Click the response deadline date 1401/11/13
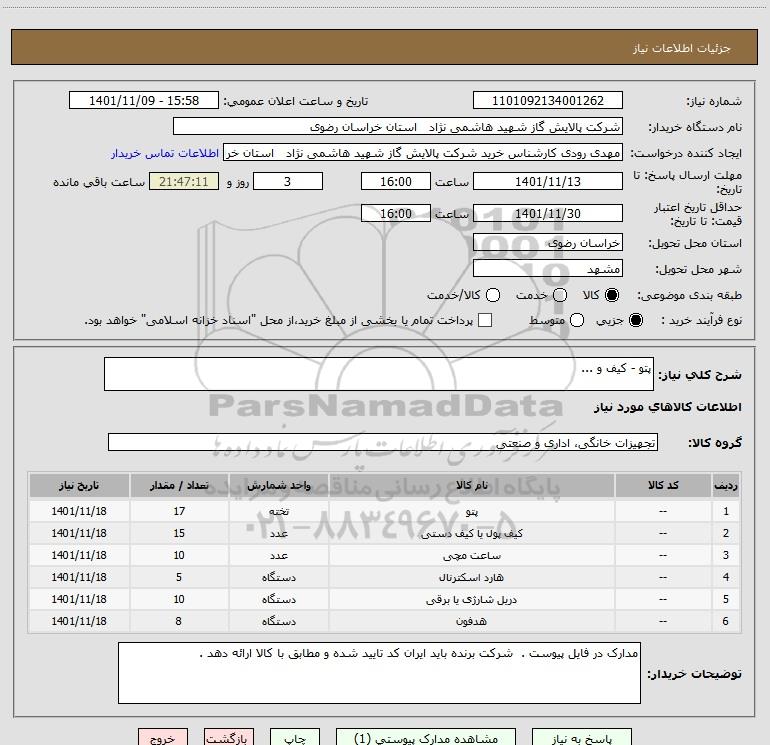This screenshot has height=745, width=770. tap(548, 181)
